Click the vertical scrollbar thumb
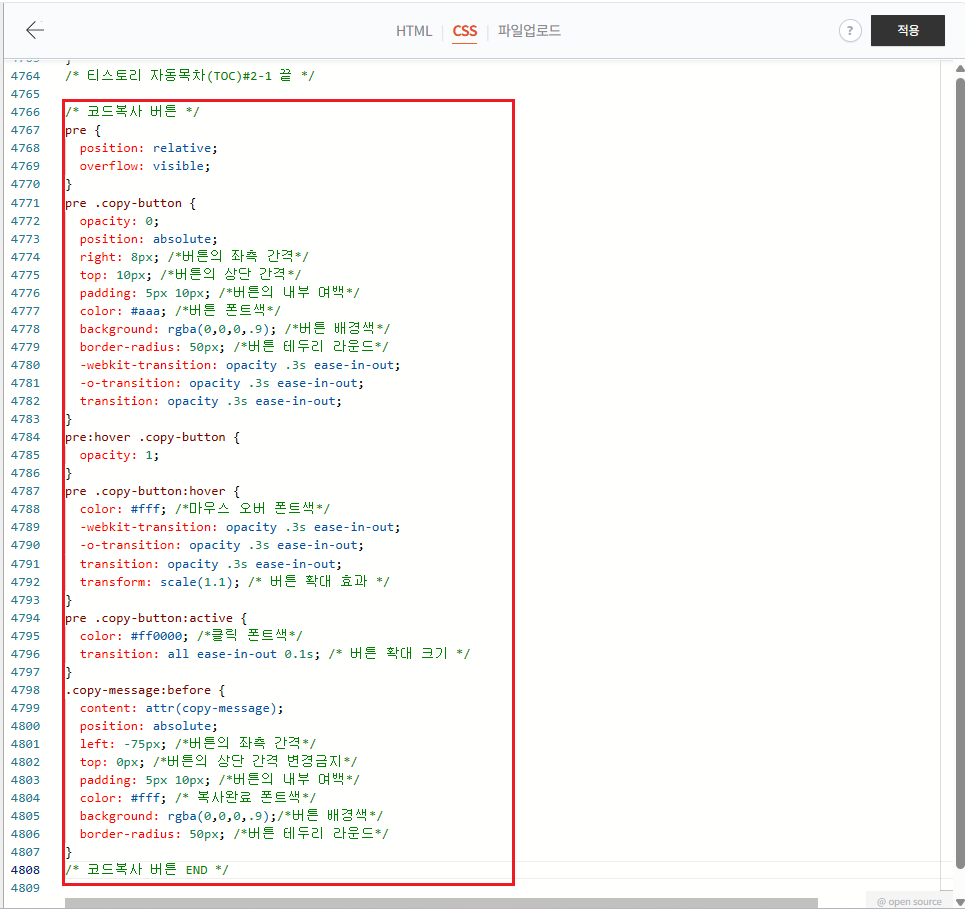Viewport: 965px width, 909px height. [x=960, y=474]
